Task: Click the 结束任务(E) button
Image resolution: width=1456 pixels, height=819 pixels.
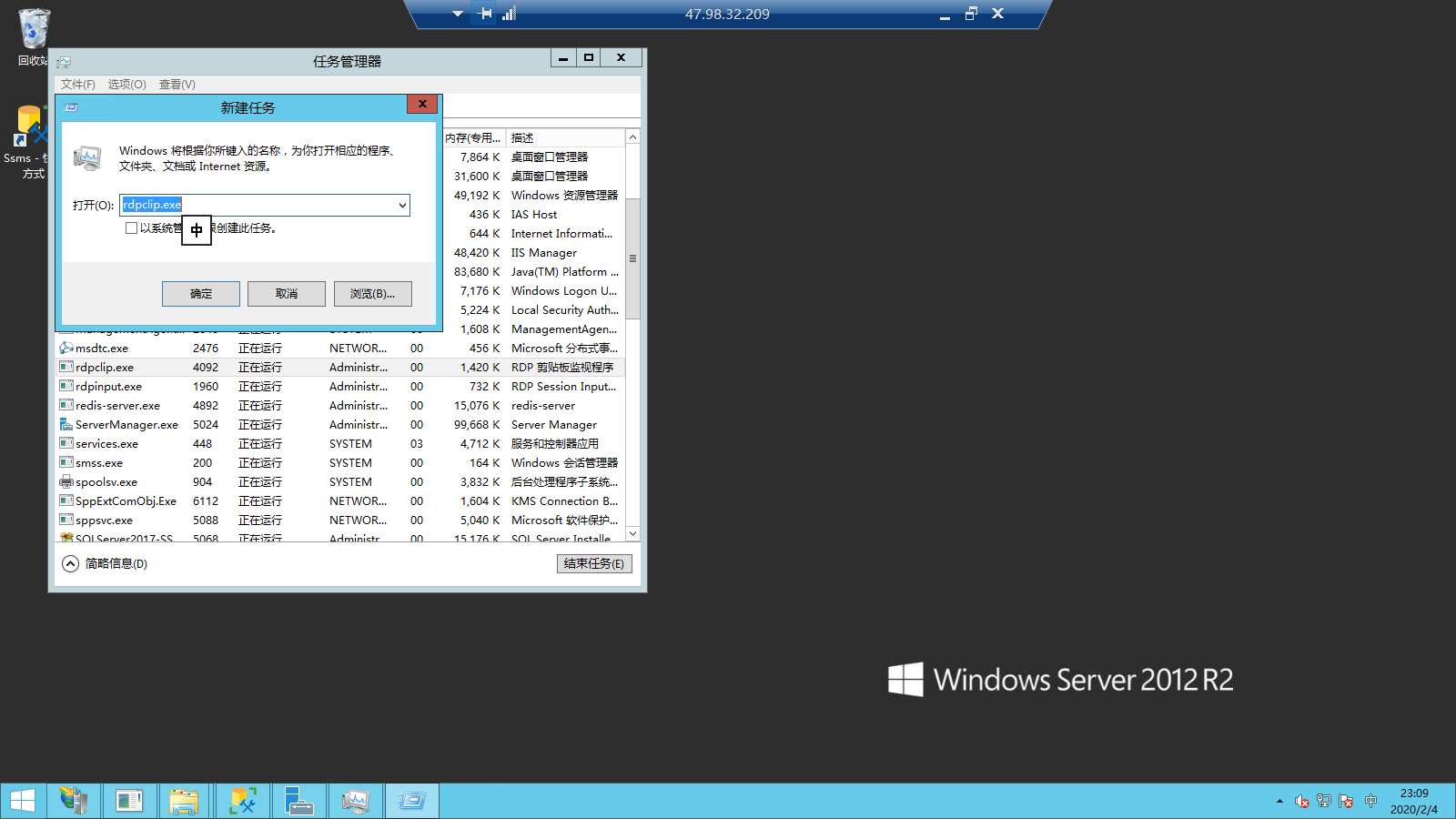Action: [x=594, y=564]
